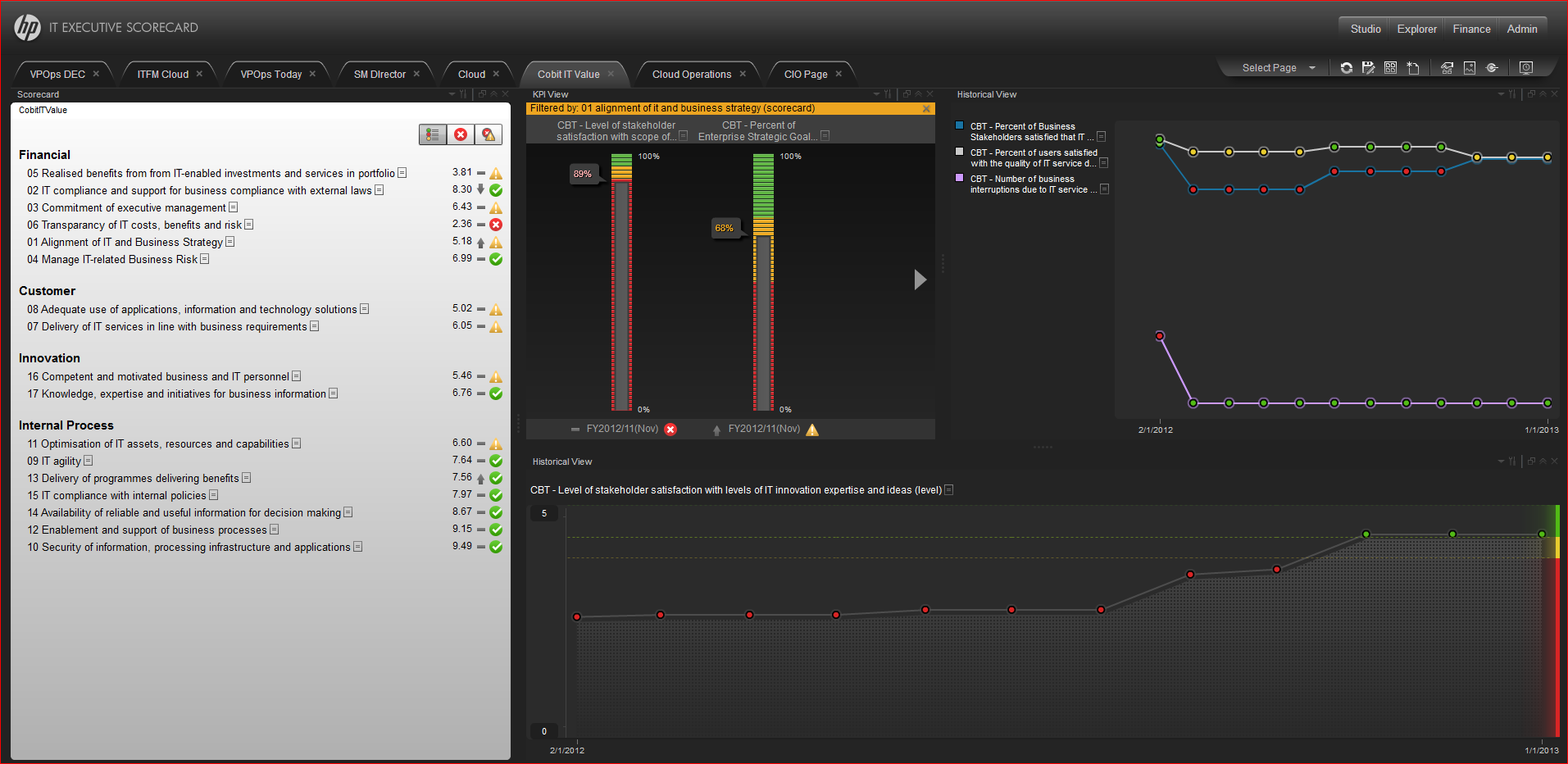Close the Cloud tab with its X
The height and width of the screenshot is (764, 1568).
[x=496, y=74]
